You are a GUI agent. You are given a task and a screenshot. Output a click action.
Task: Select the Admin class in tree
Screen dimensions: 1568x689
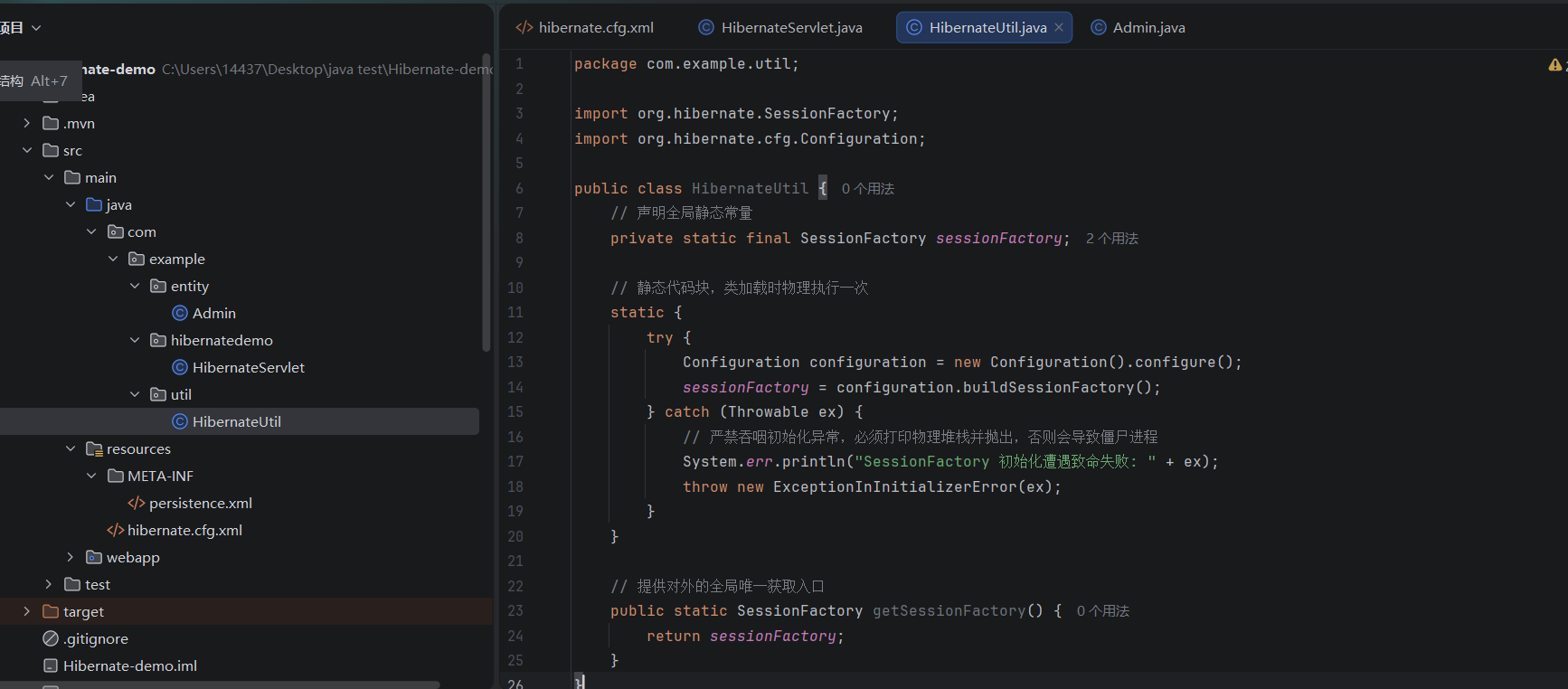214,313
